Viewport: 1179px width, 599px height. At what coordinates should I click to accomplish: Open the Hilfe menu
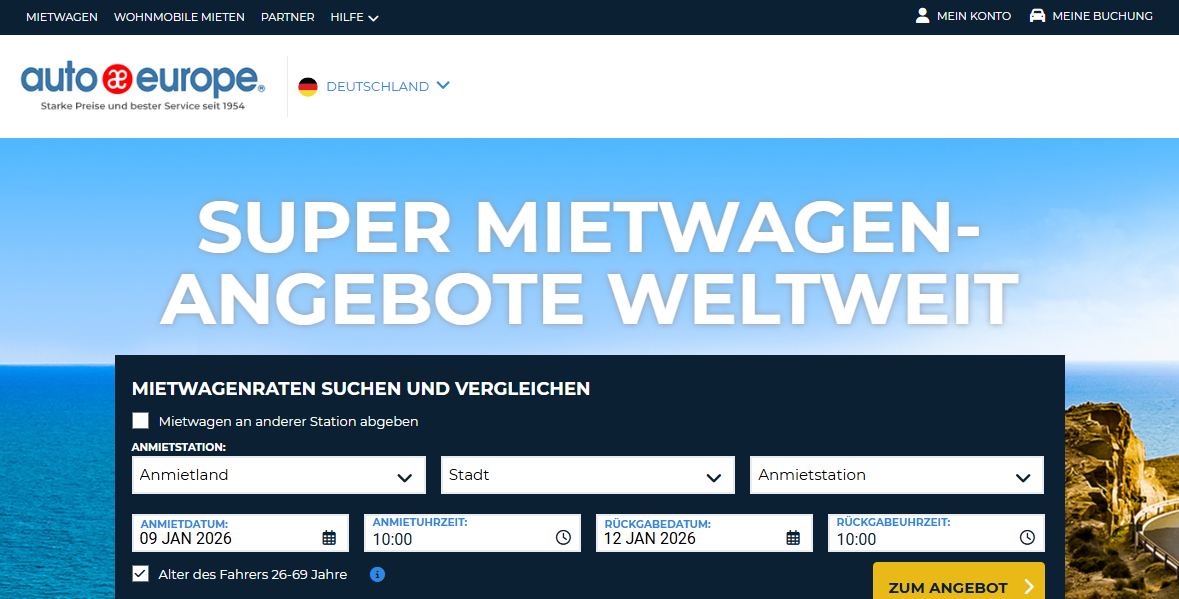[x=354, y=17]
